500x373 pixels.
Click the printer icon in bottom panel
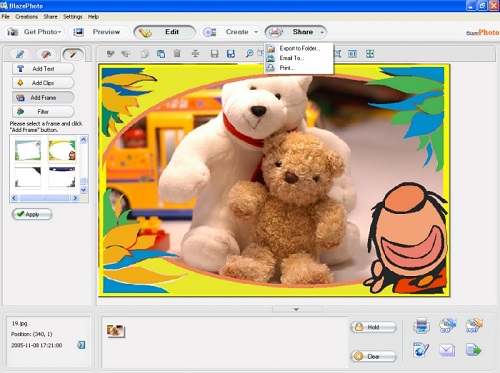[421, 325]
